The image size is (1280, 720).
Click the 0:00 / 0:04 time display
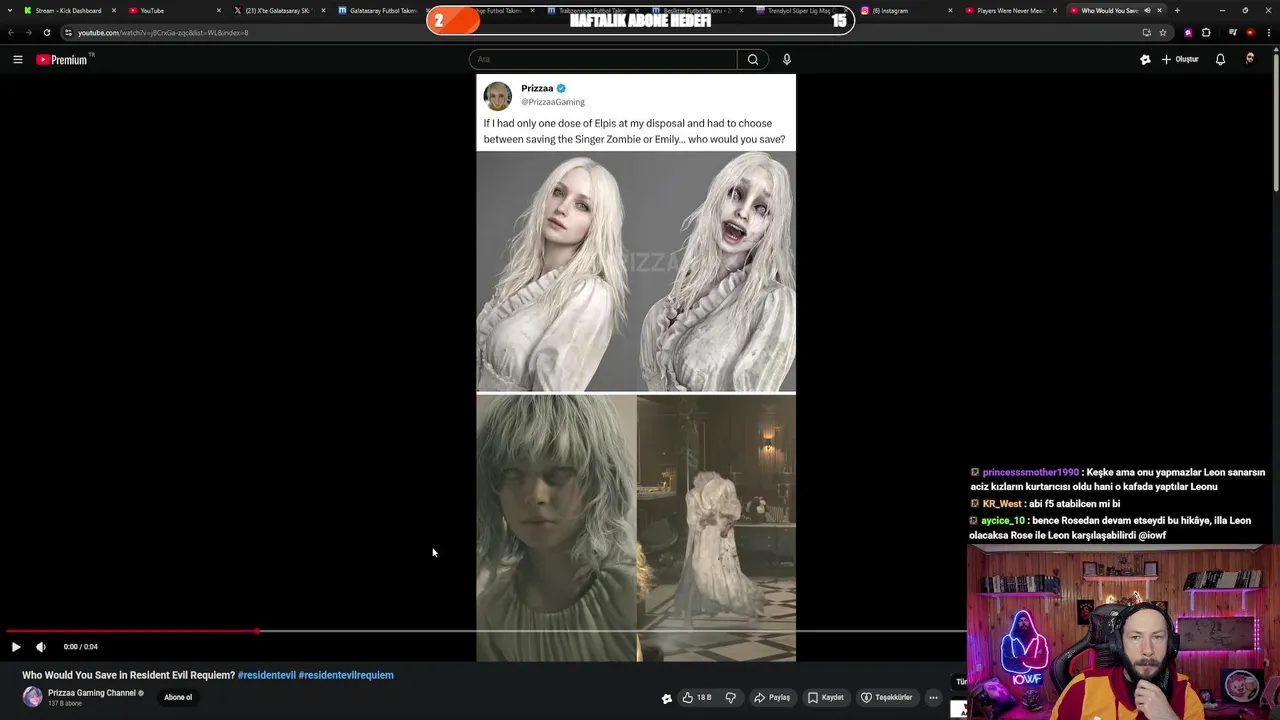pyautogui.click(x=81, y=647)
